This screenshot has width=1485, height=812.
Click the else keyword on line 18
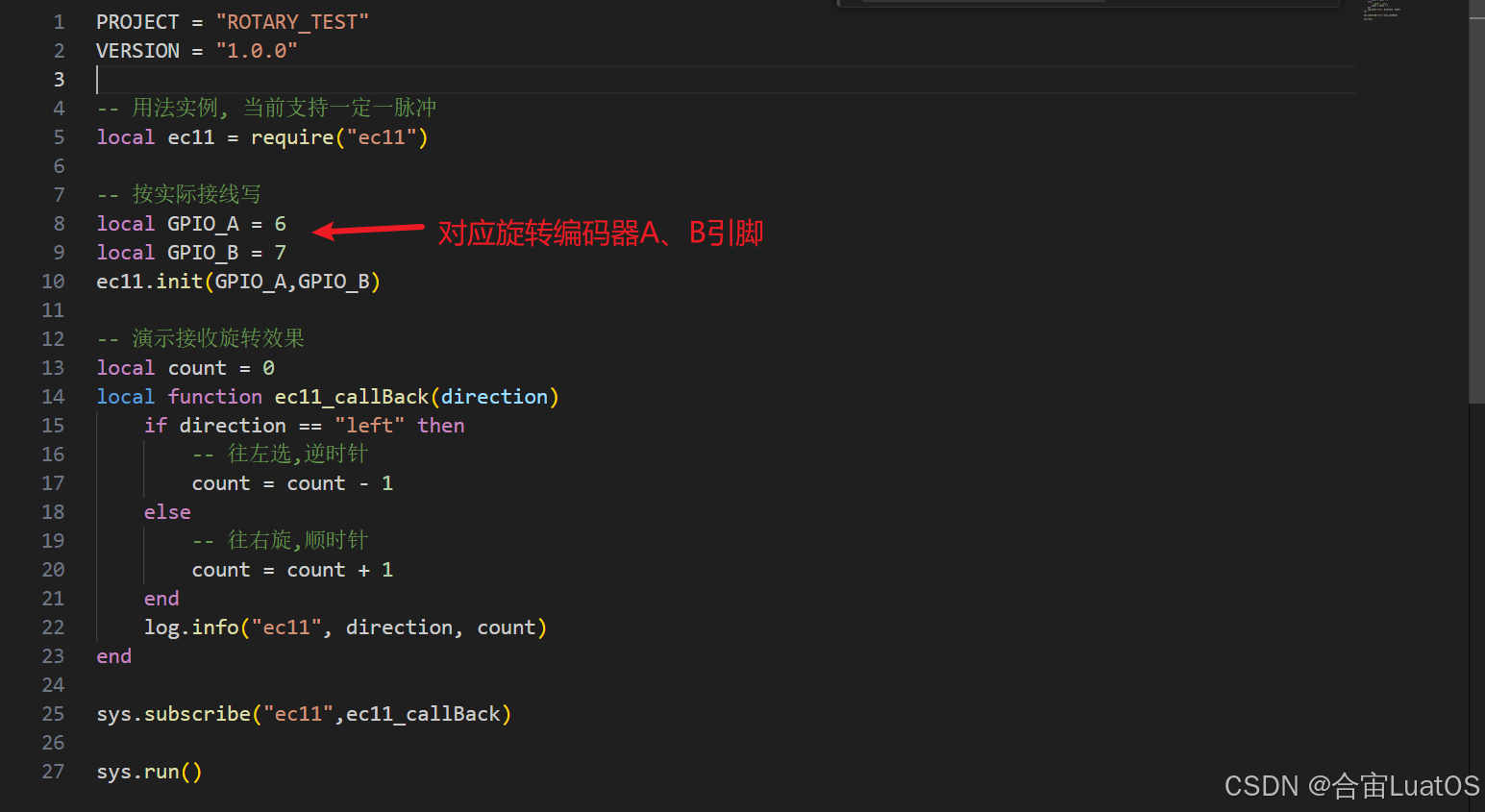pos(167,512)
